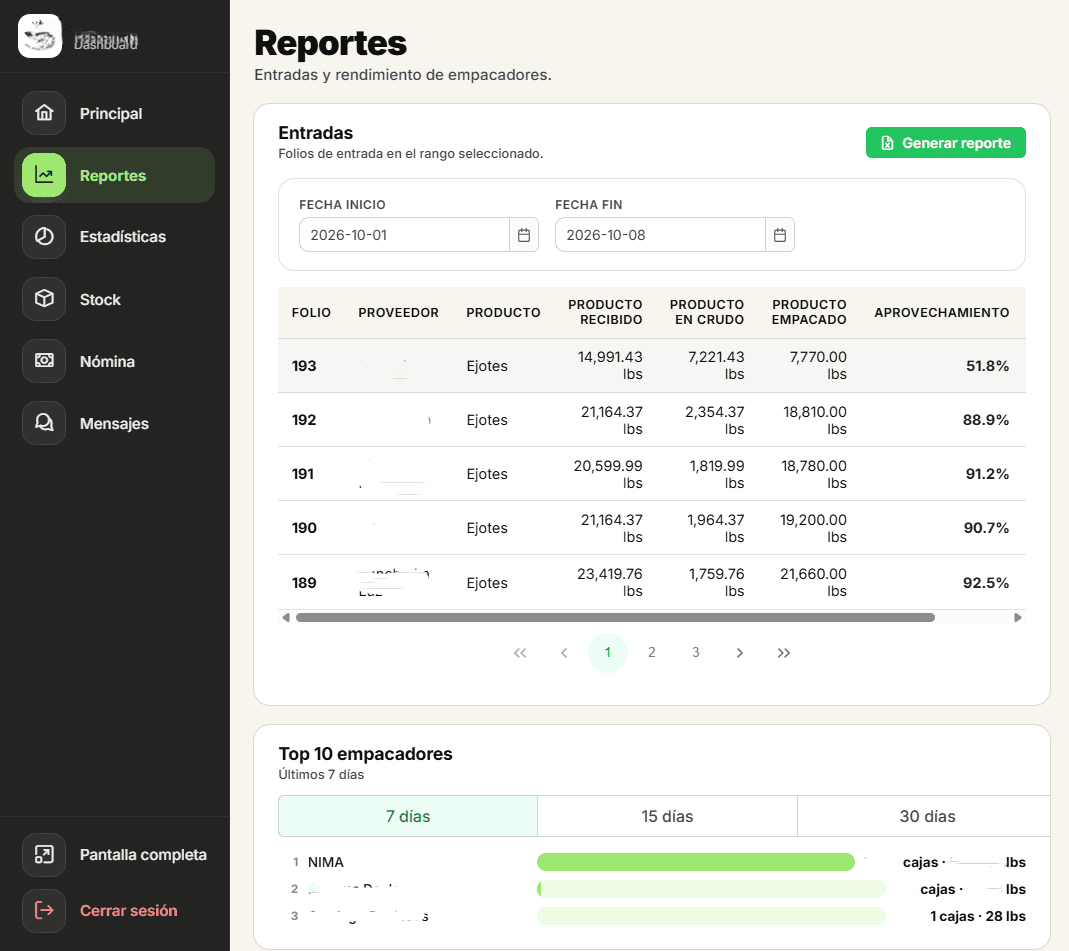Open the Mensajes chat icon

pos(44,423)
